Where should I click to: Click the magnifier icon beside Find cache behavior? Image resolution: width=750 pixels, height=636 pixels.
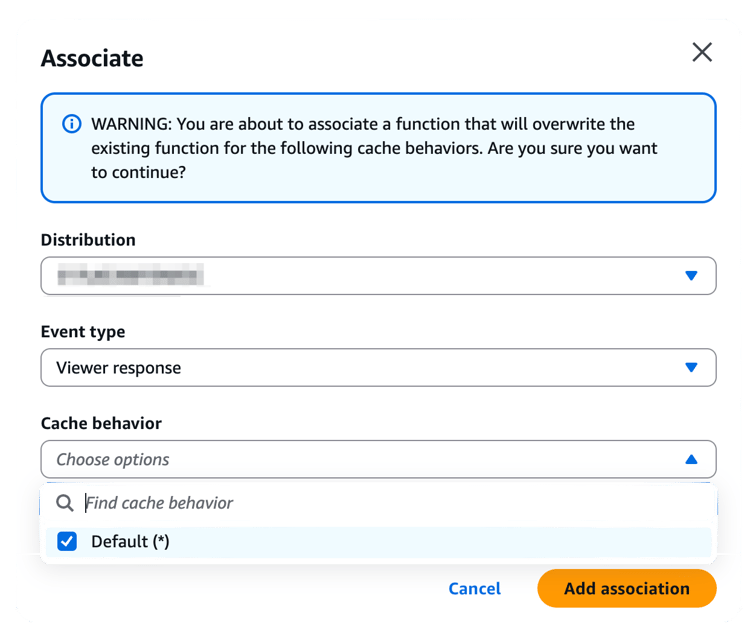pos(65,503)
